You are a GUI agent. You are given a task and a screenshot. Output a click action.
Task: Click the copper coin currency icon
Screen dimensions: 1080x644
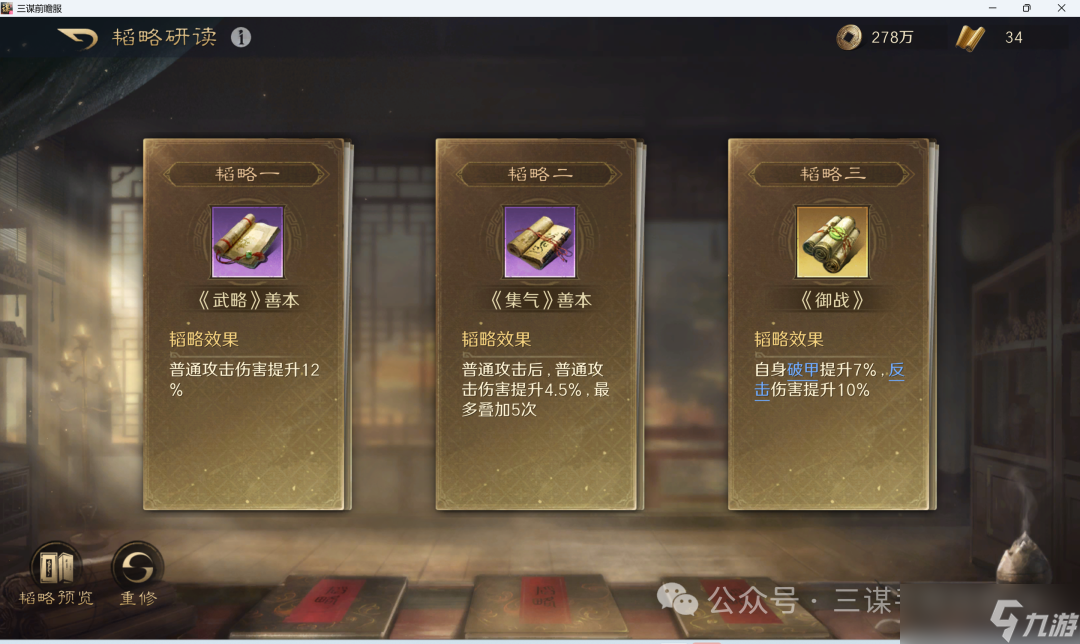[849, 37]
